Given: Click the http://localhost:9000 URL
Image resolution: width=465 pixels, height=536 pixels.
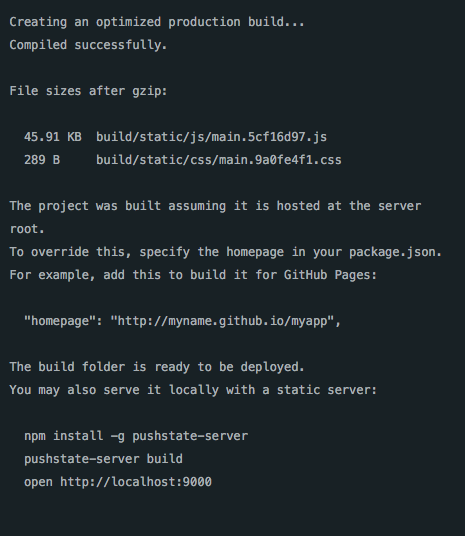Looking at the screenshot, I should click(x=136, y=482).
